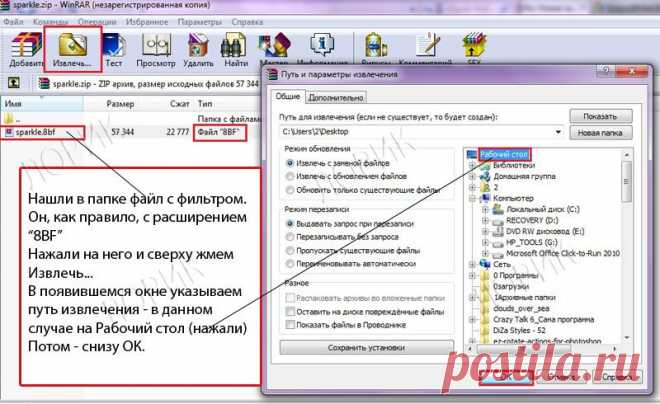660x404 pixels.
Task: Expand the '0 Програмы' folder node
Action: coord(472,276)
